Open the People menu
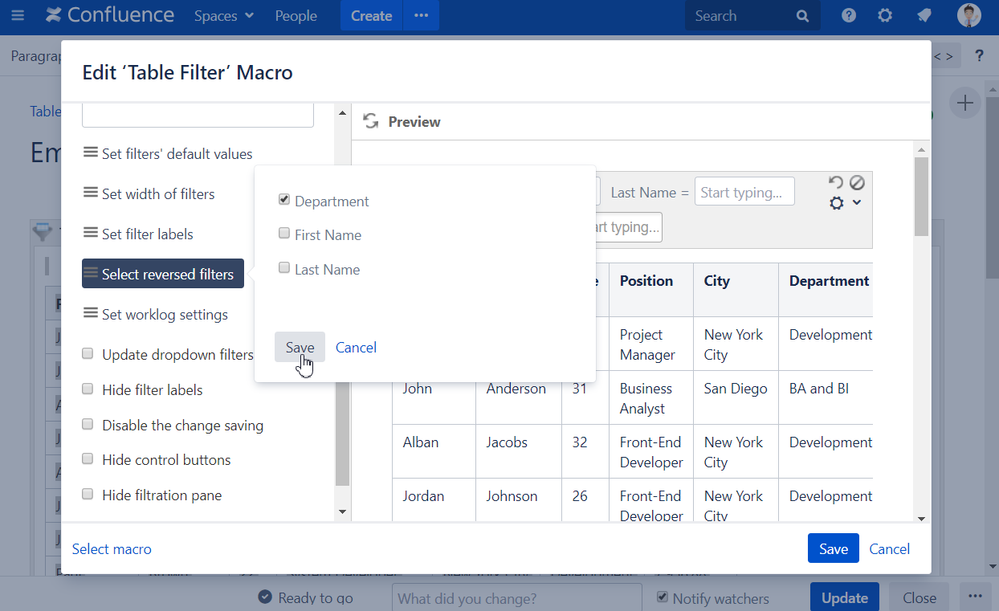The width and height of the screenshot is (999, 611). pos(296,16)
